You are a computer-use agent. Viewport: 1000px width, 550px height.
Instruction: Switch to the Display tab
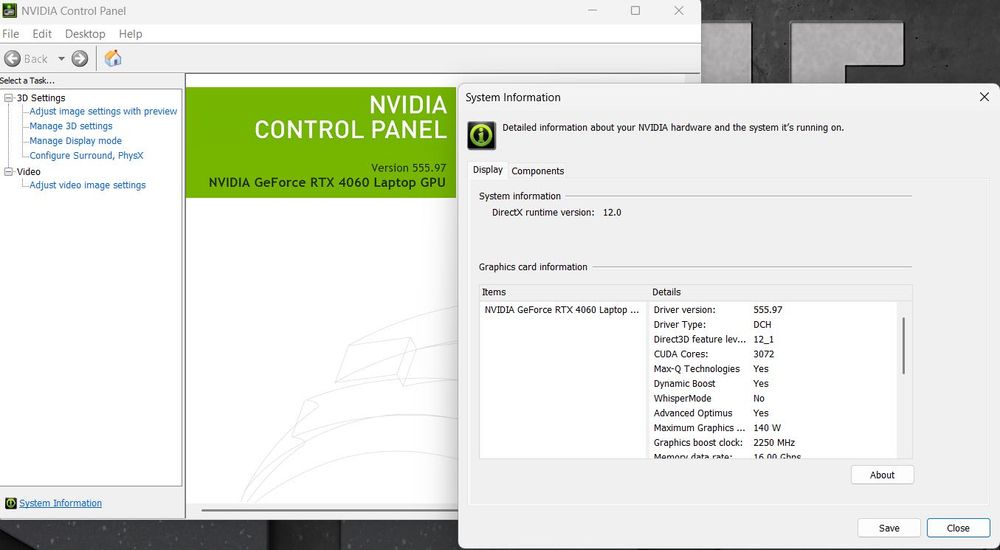coord(488,170)
